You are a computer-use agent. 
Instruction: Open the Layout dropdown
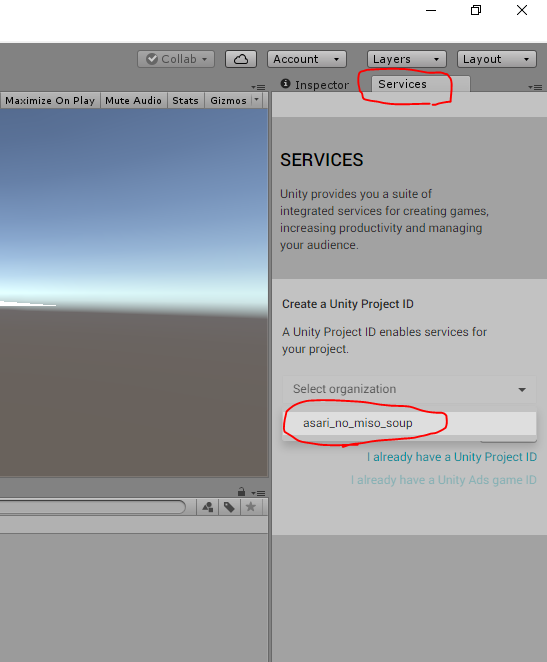click(497, 59)
